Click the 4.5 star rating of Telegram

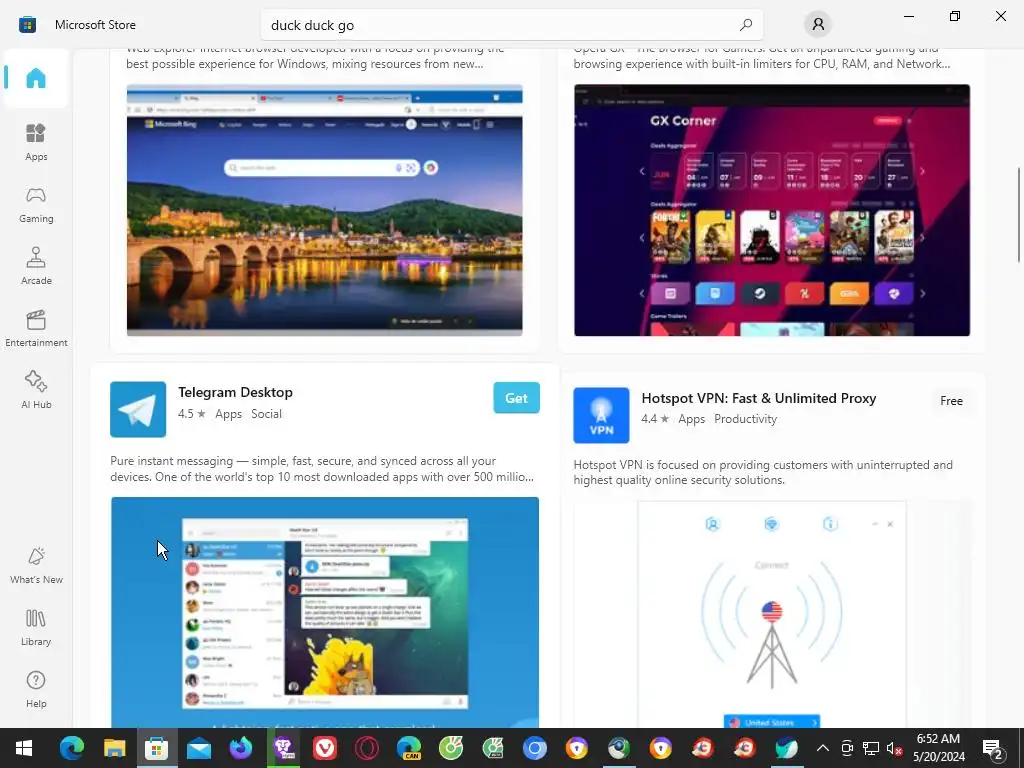192,414
